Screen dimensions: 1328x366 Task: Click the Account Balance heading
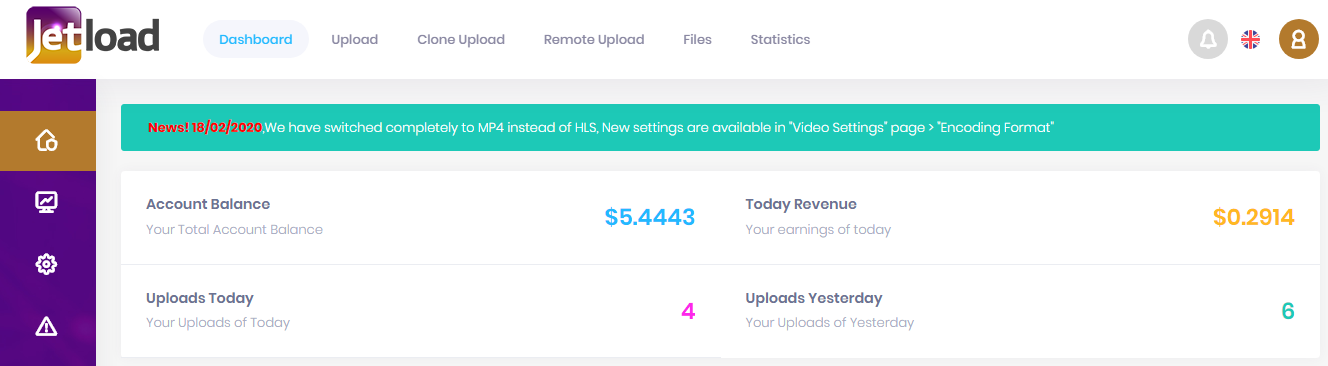coord(208,204)
